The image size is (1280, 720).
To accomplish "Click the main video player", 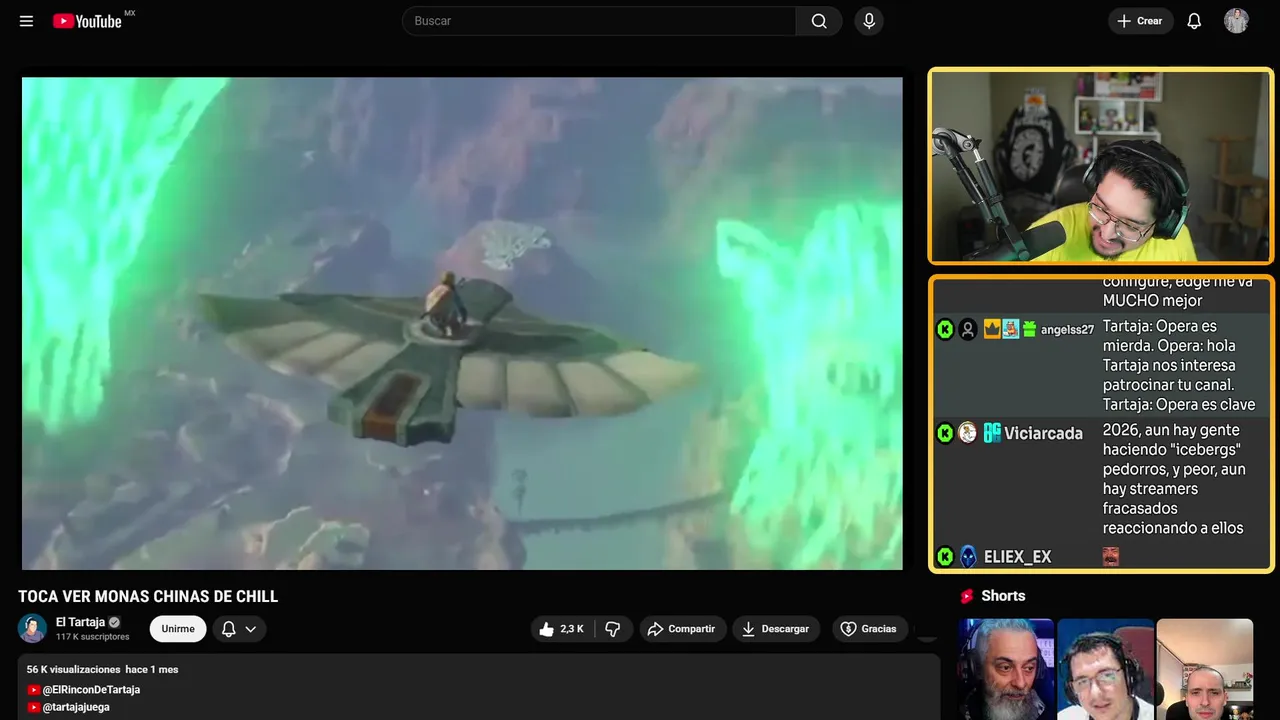I will point(462,323).
